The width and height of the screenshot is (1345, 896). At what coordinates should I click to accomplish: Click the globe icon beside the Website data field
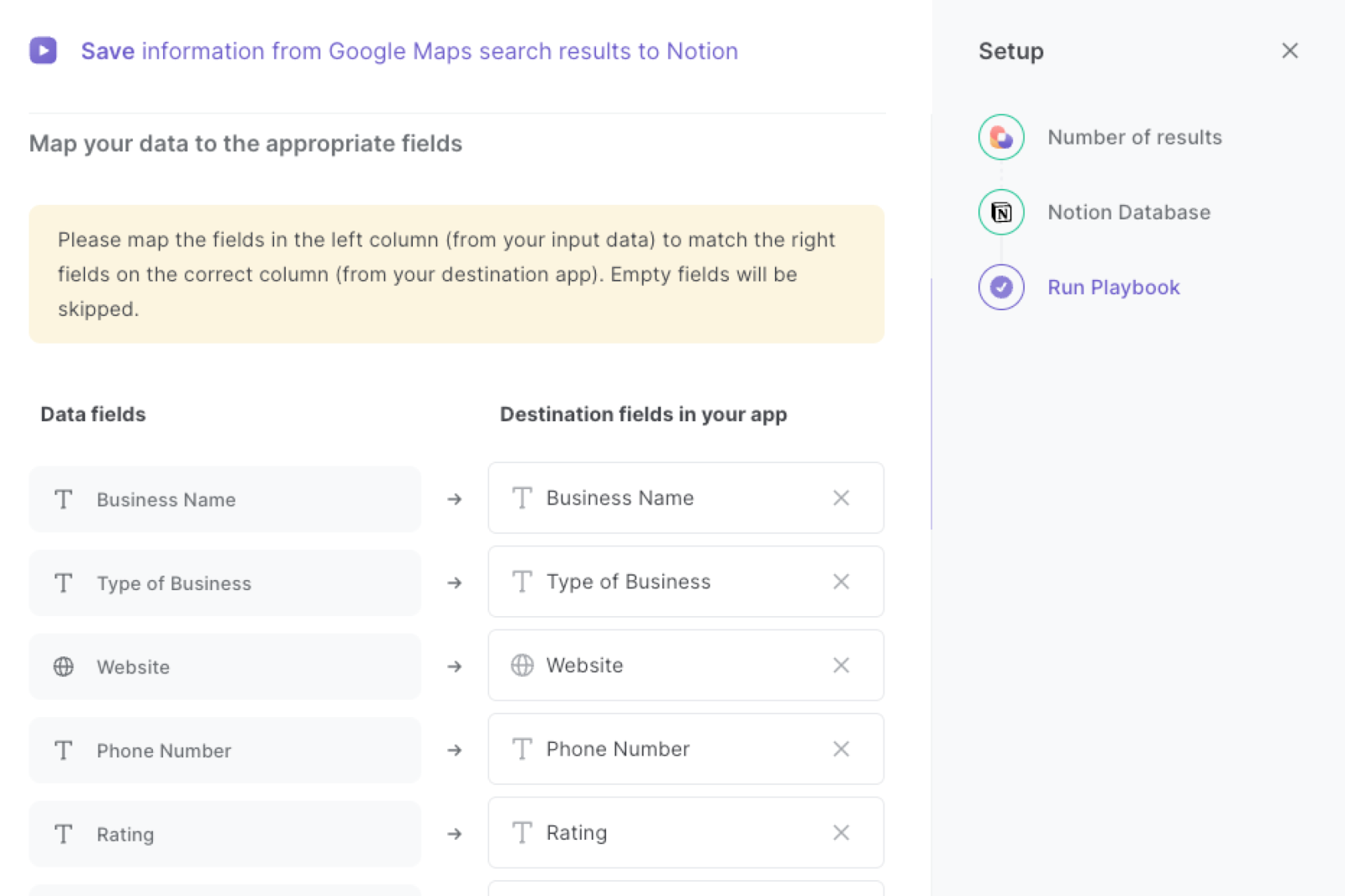(63, 667)
